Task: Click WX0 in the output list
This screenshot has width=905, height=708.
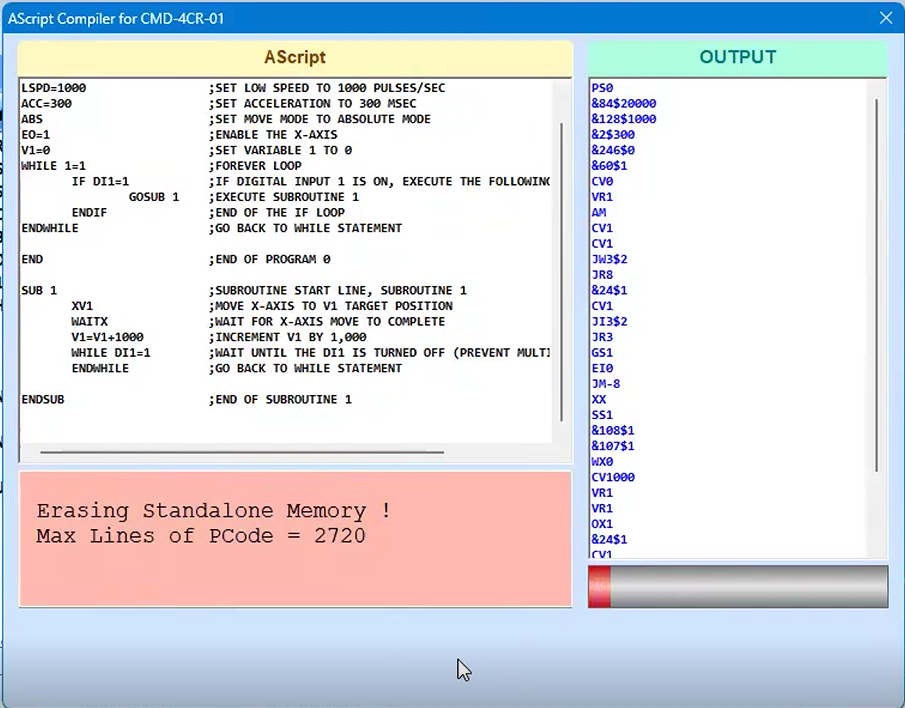Action: (x=602, y=462)
